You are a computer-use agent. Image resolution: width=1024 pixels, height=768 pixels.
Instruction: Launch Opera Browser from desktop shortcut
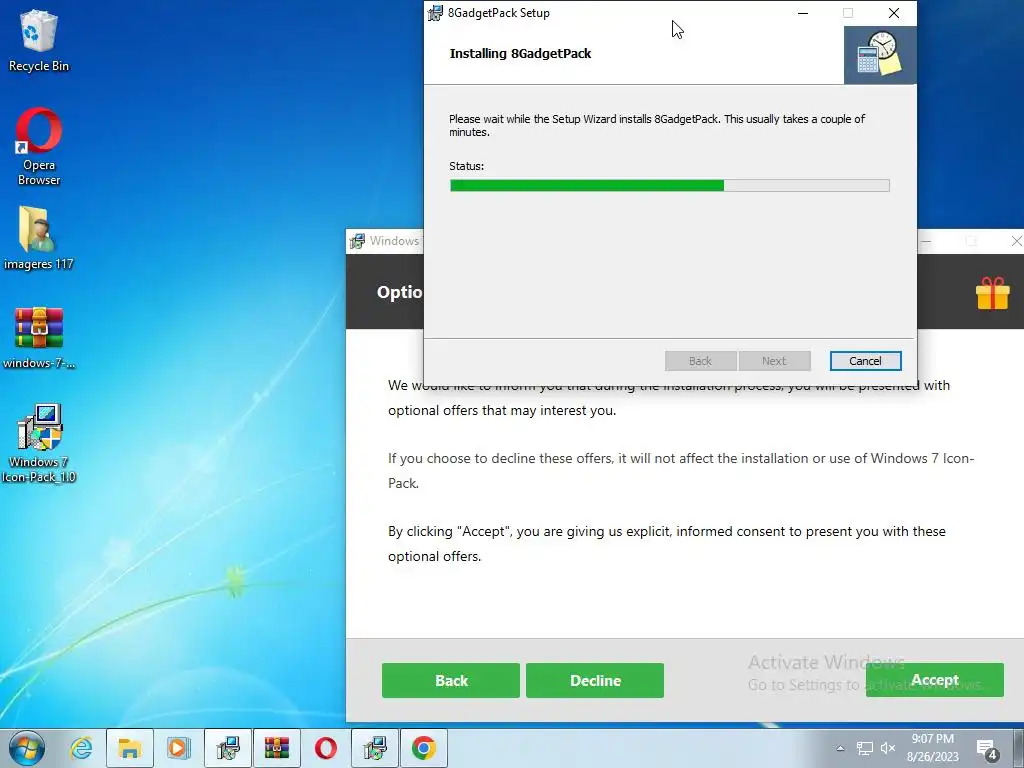point(39,147)
